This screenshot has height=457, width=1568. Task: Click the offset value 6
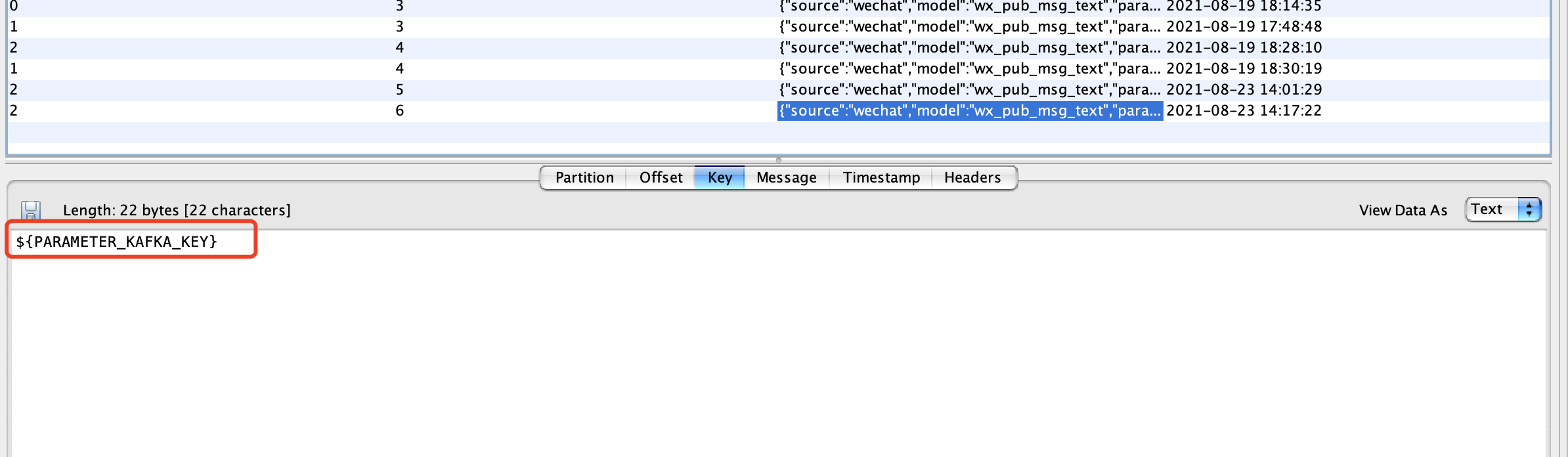[x=399, y=111]
